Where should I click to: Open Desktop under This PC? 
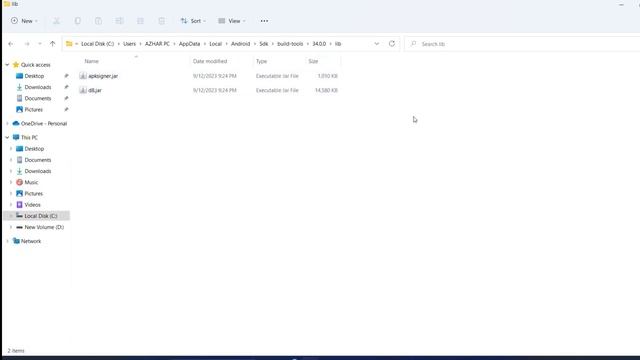coord(34,149)
